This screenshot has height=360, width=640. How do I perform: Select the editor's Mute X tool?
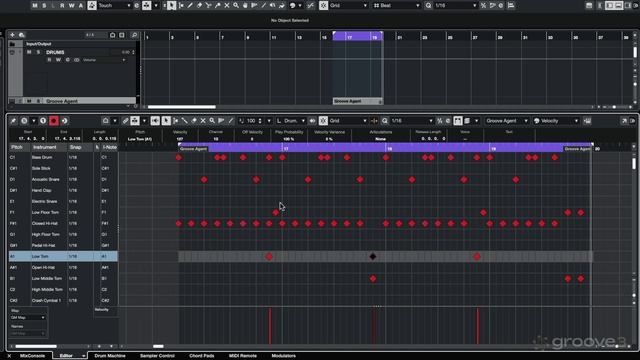pyautogui.click(x=203, y=121)
